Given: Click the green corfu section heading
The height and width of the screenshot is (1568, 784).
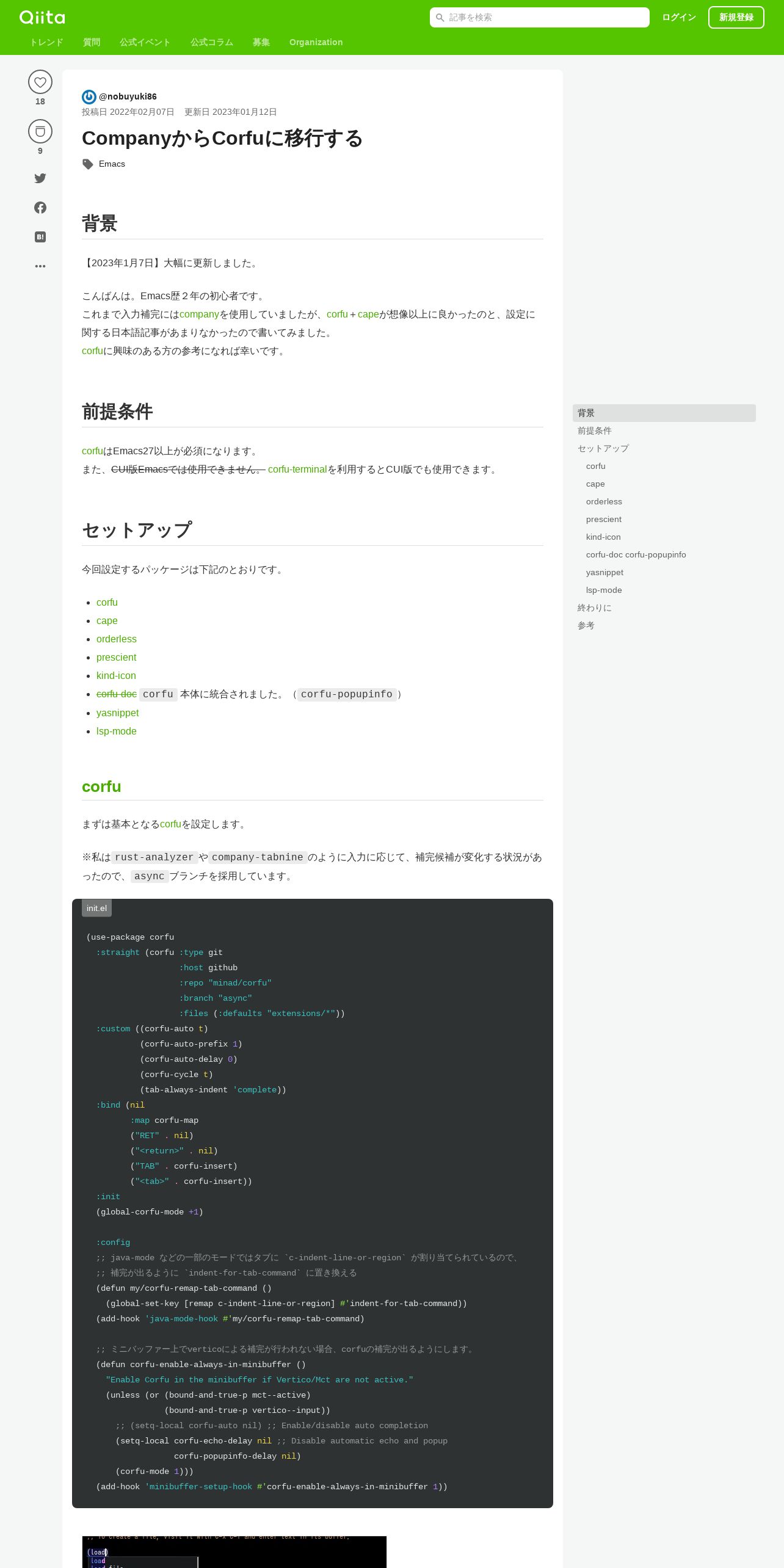Looking at the screenshot, I should pos(101,786).
